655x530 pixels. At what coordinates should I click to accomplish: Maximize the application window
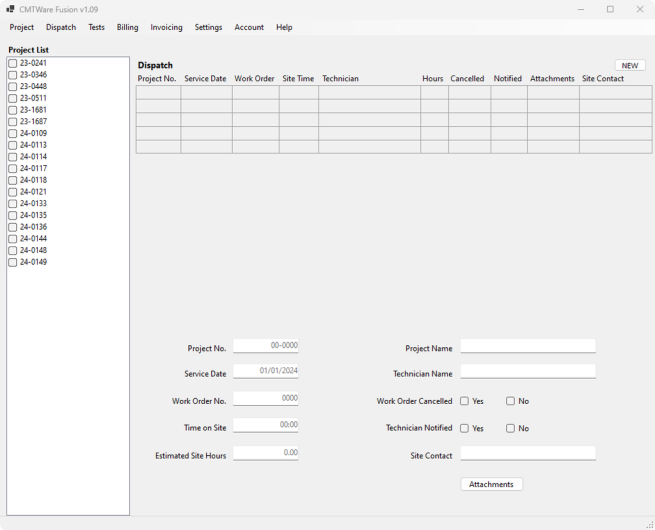click(610, 9)
